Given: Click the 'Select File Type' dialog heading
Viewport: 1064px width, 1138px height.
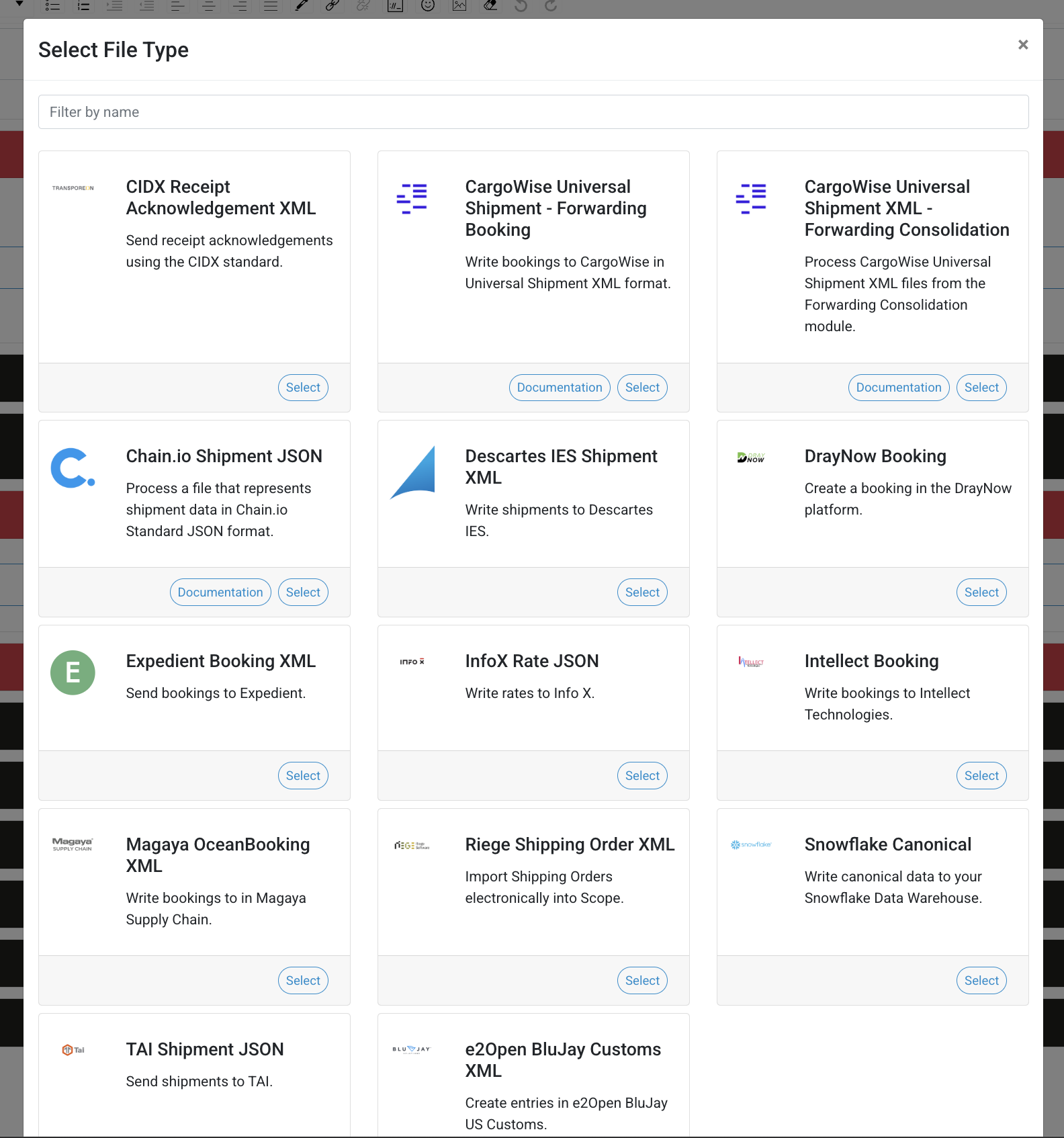Looking at the screenshot, I should click(114, 50).
